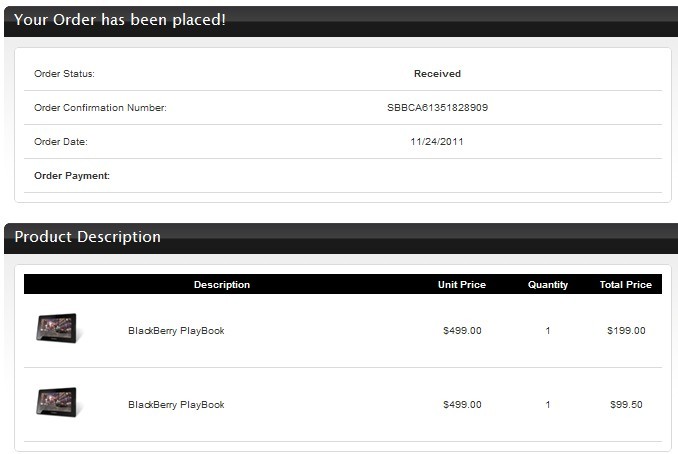Click PlayBook thumbnail in the $99.50 row

(57, 402)
